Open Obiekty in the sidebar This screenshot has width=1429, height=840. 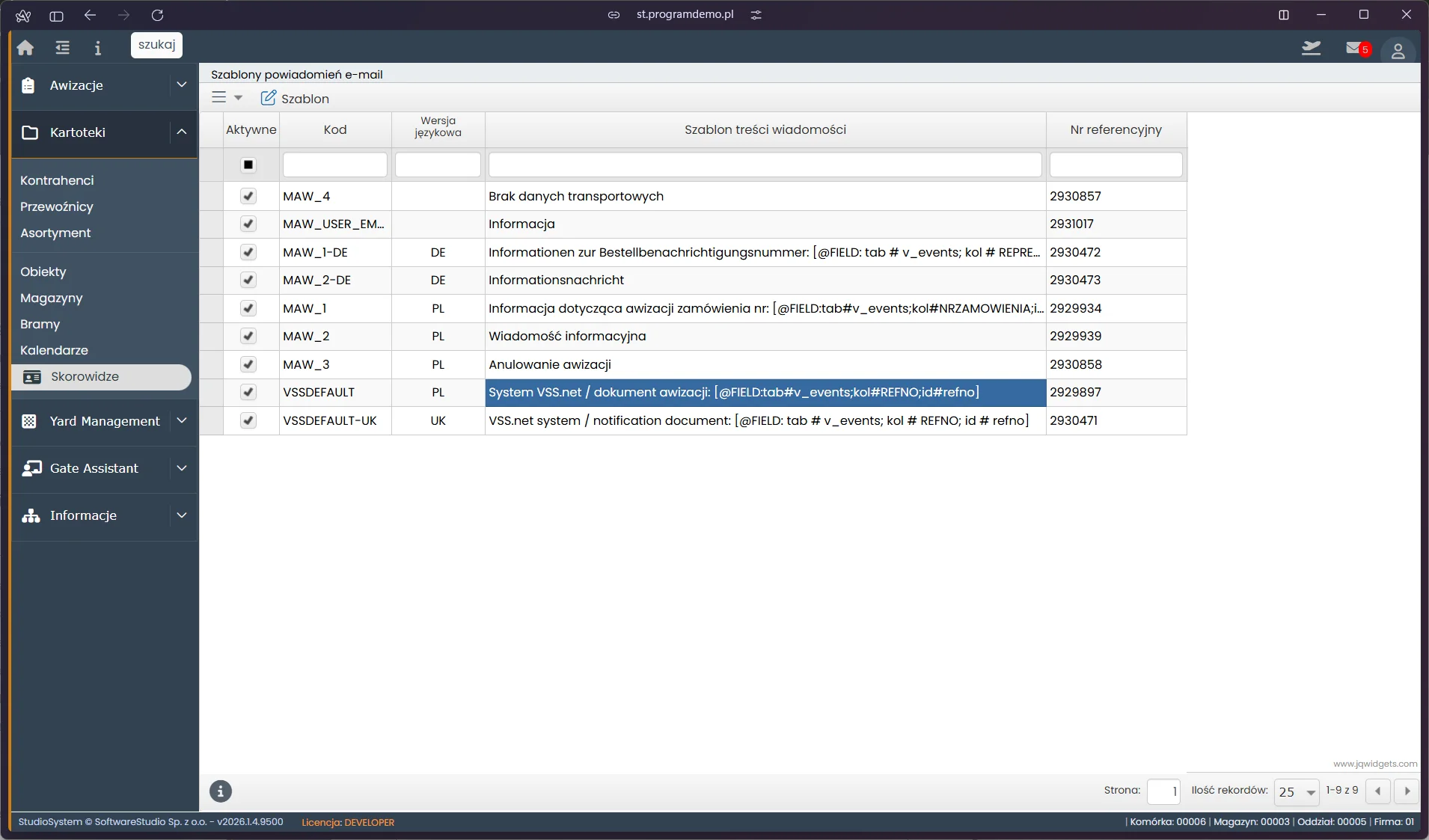[43, 272]
